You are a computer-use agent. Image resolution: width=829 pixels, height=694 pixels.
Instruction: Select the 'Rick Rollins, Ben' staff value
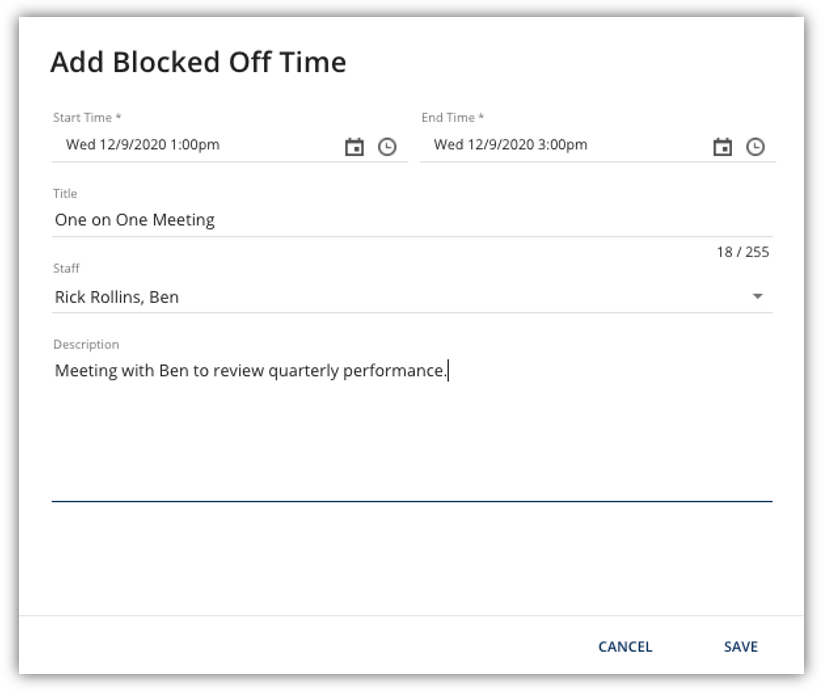[117, 297]
